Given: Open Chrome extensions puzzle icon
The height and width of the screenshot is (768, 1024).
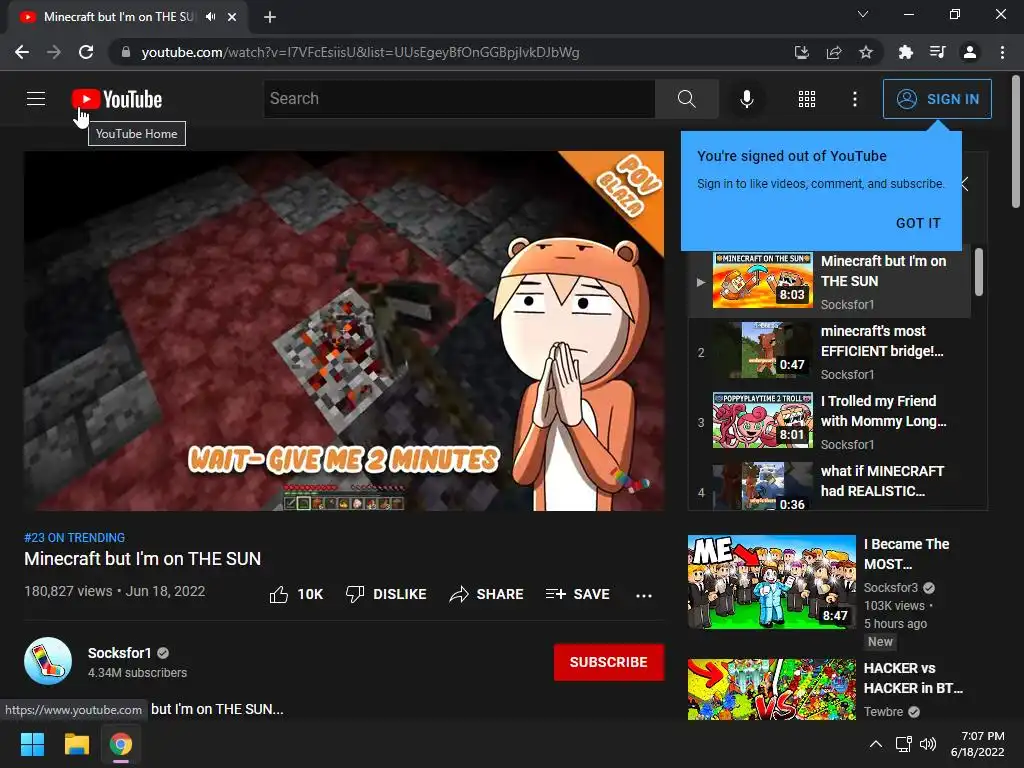Looking at the screenshot, I should pos(905,52).
